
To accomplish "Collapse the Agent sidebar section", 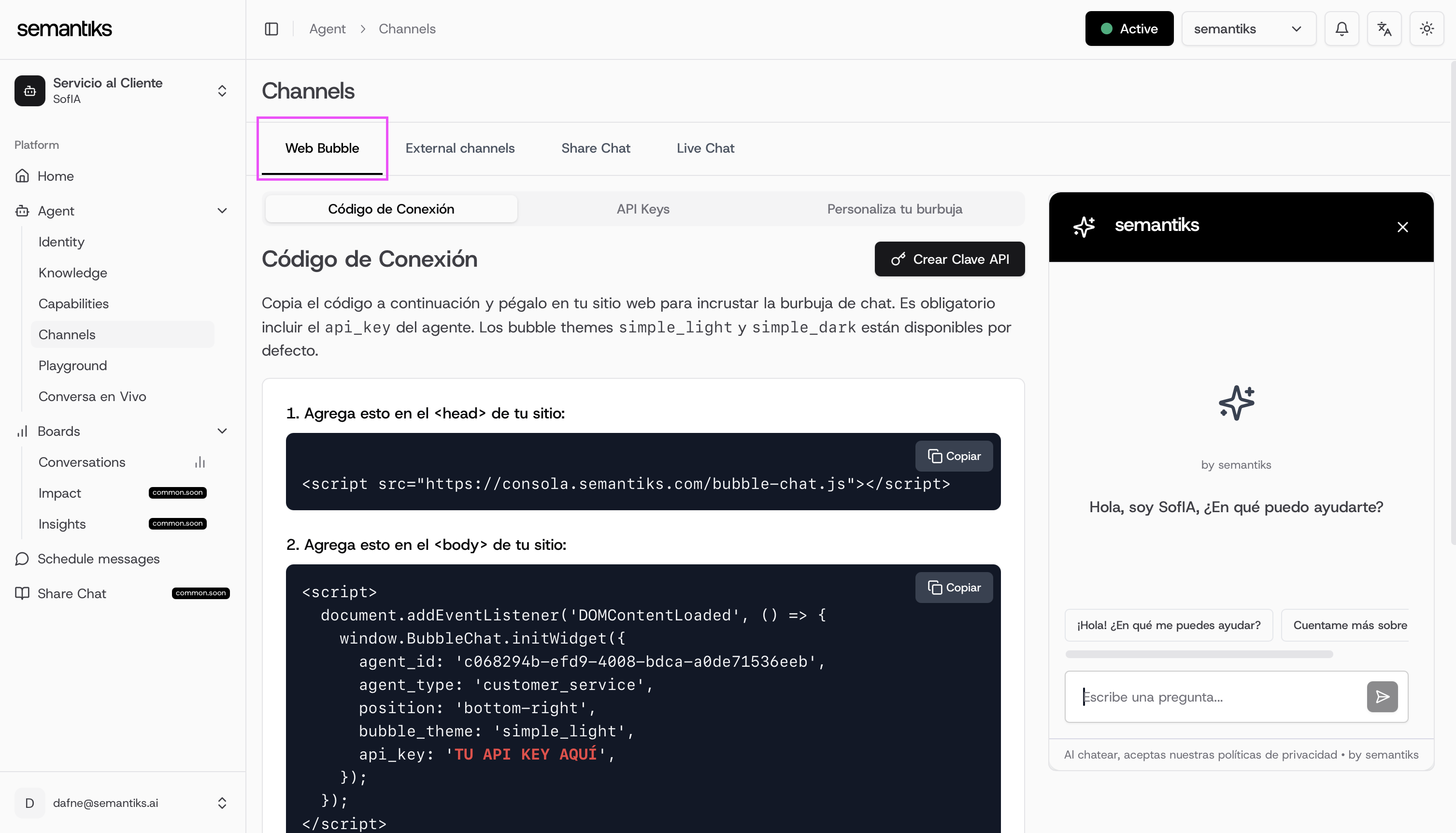I will 222,211.
